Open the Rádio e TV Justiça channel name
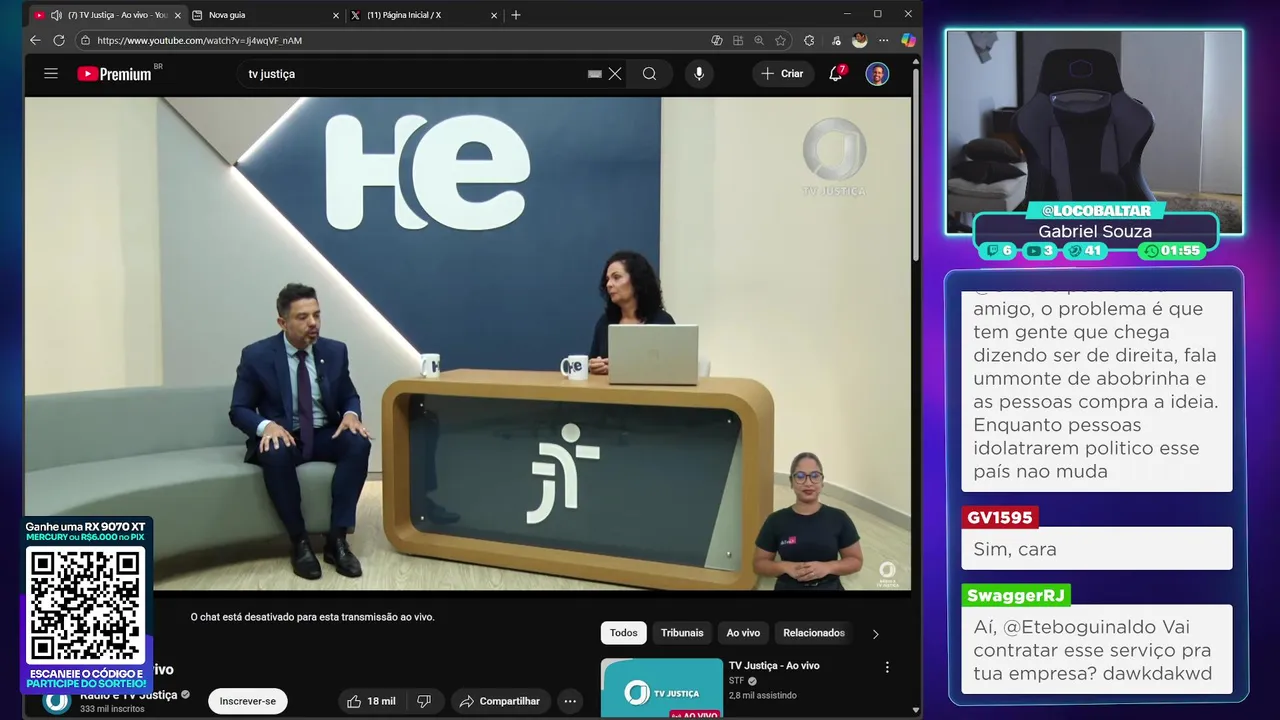Screen dimensions: 1280x720 pyautogui.click(x=129, y=695)
